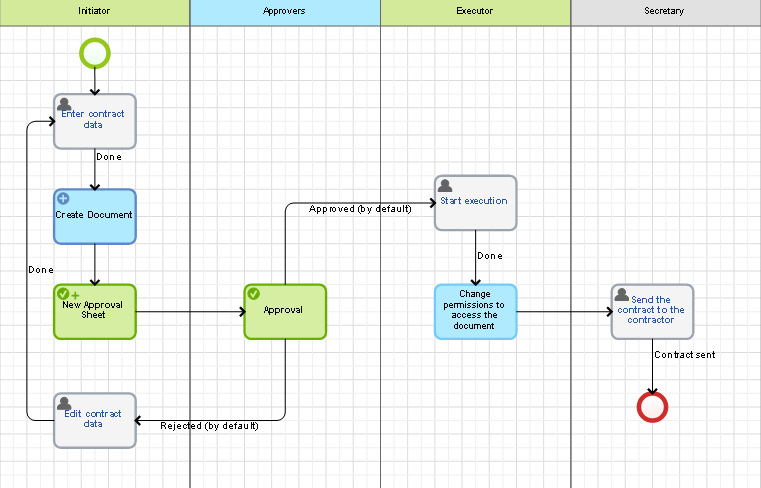
Task: Click the Approved (by default) transition label
Action: click(347, 209)
